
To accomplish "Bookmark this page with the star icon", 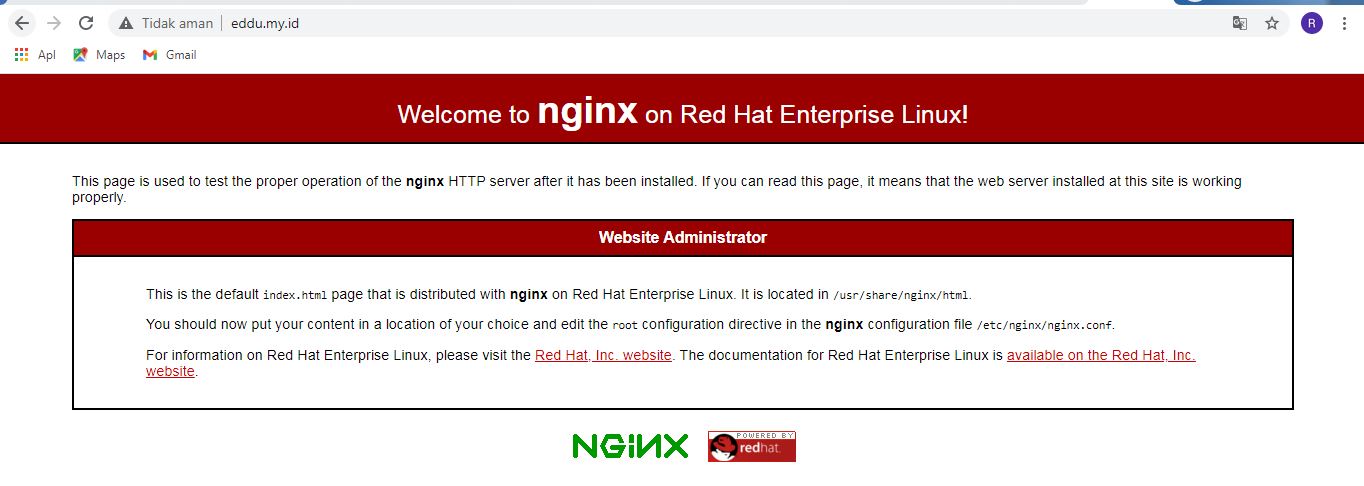I will click(x=1272, y=23).
